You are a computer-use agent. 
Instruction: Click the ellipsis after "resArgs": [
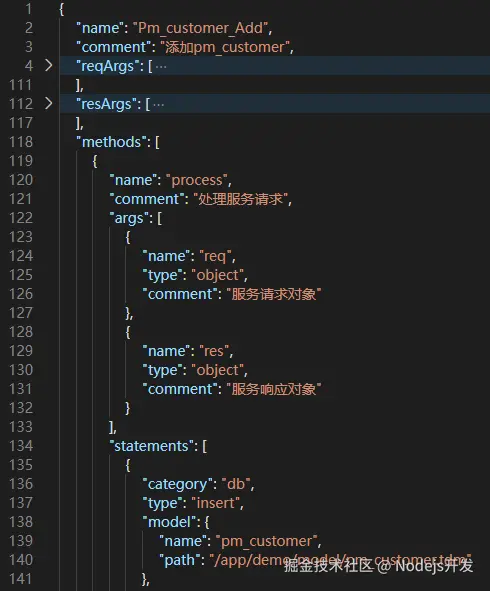(159, 105)
